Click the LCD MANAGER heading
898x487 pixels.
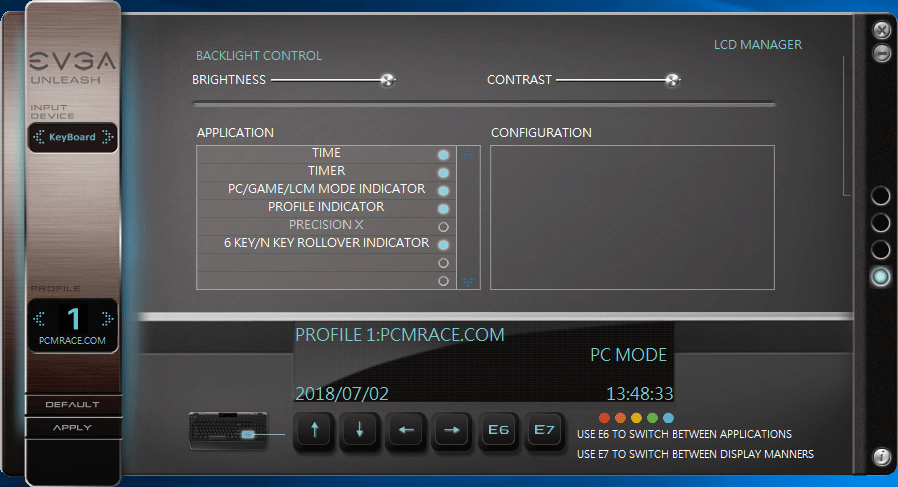758,45
